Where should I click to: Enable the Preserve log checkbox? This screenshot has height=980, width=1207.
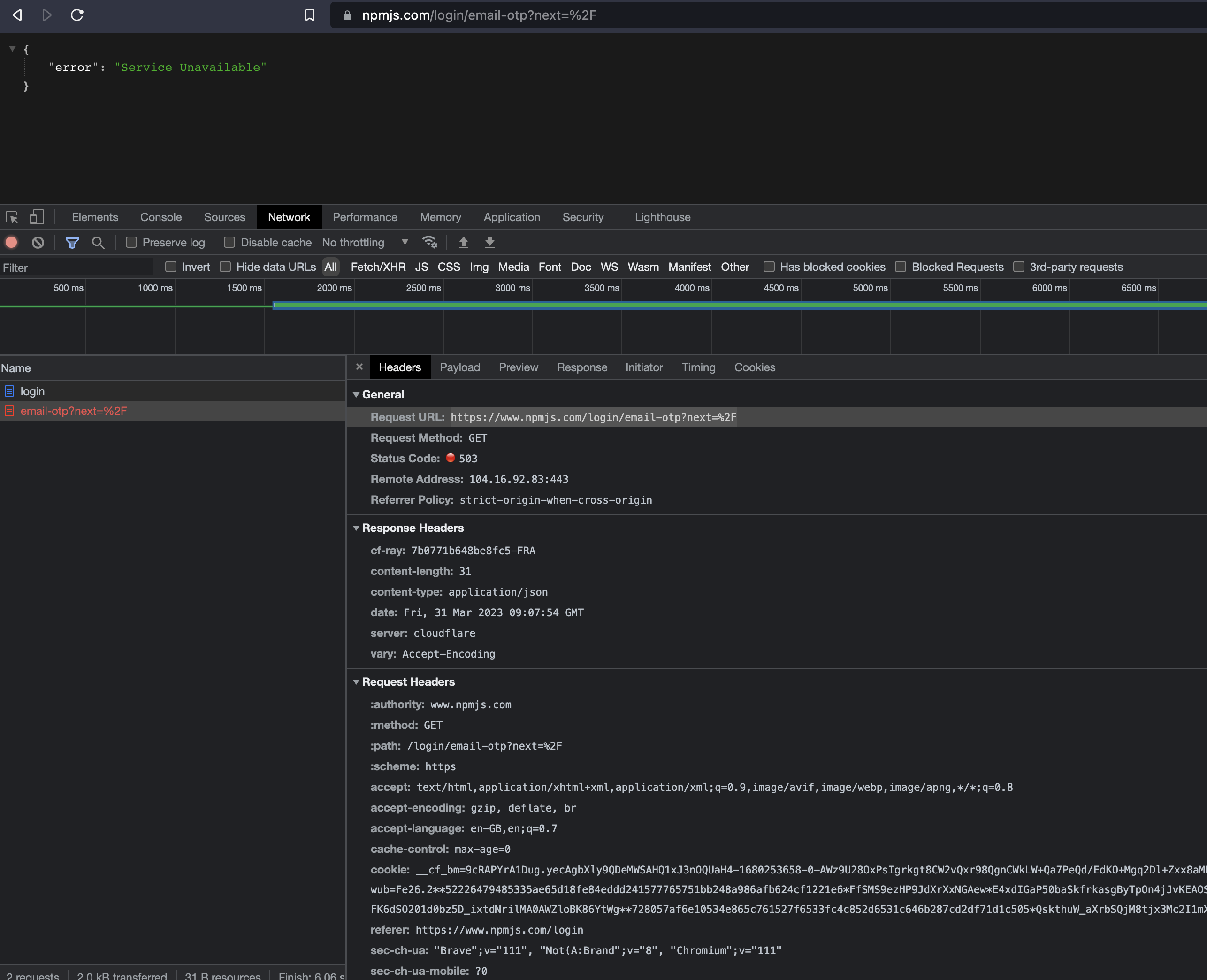[131, 243]
